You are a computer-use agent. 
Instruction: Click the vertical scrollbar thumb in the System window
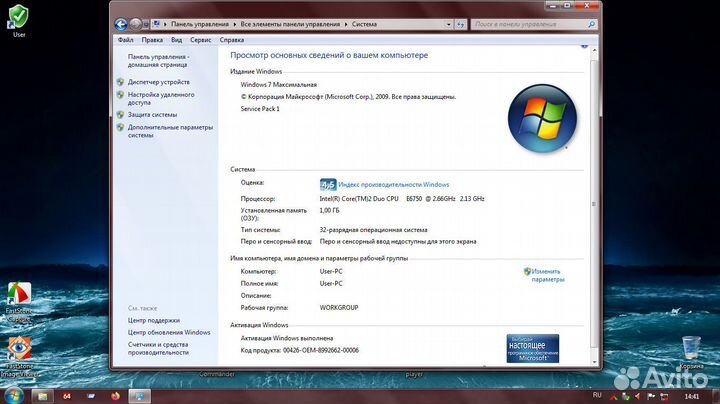[594, 203]
